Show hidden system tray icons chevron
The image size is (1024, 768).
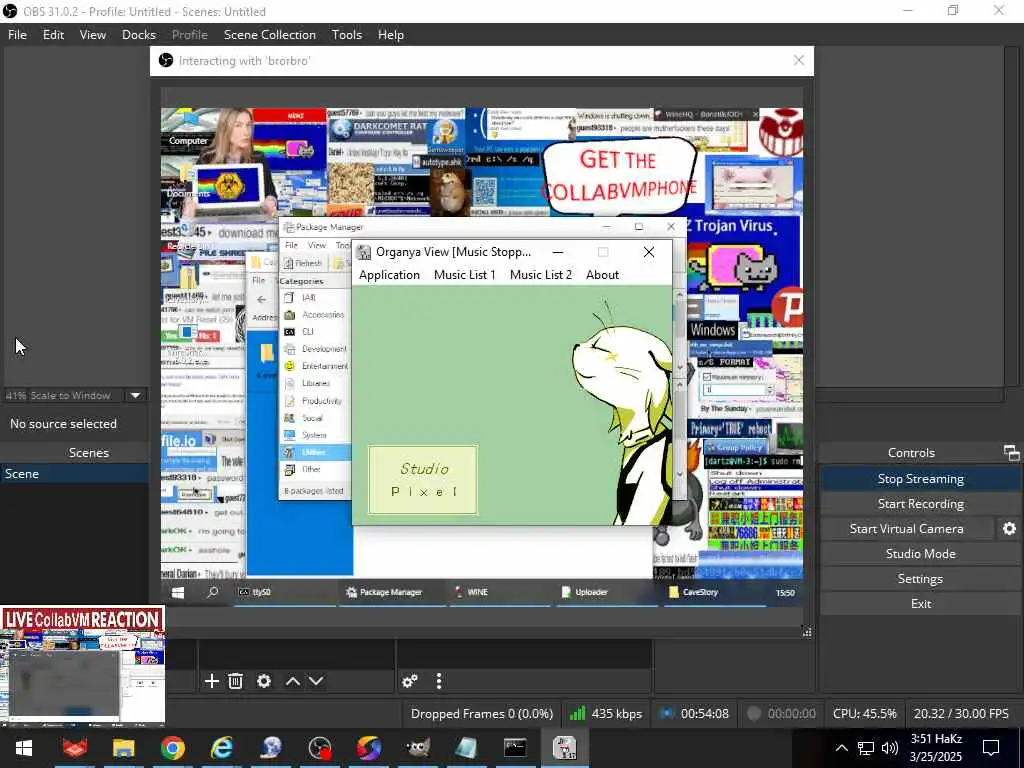[x=842, y=748]
